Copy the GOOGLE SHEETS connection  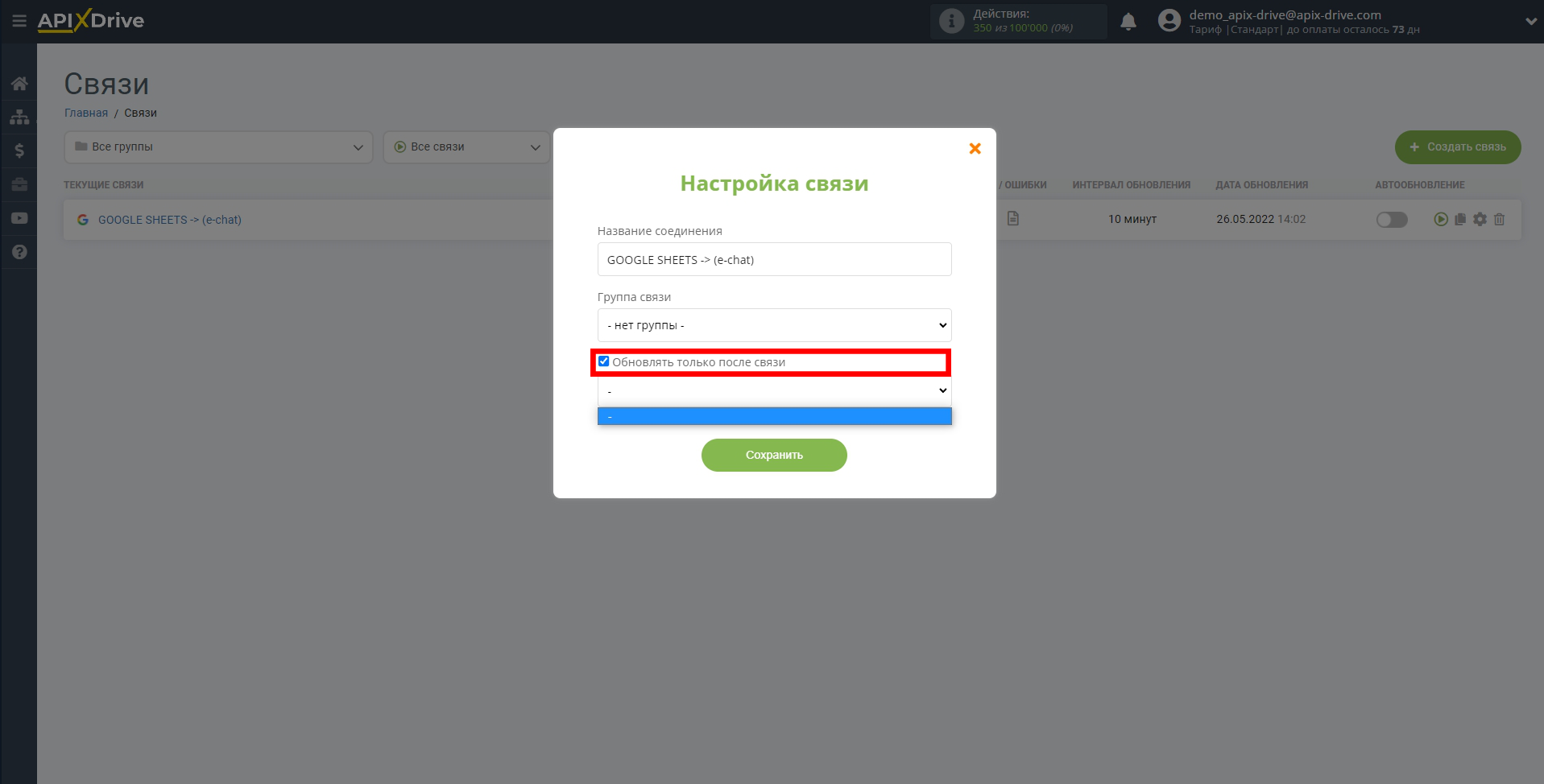tap(1460, 219)
